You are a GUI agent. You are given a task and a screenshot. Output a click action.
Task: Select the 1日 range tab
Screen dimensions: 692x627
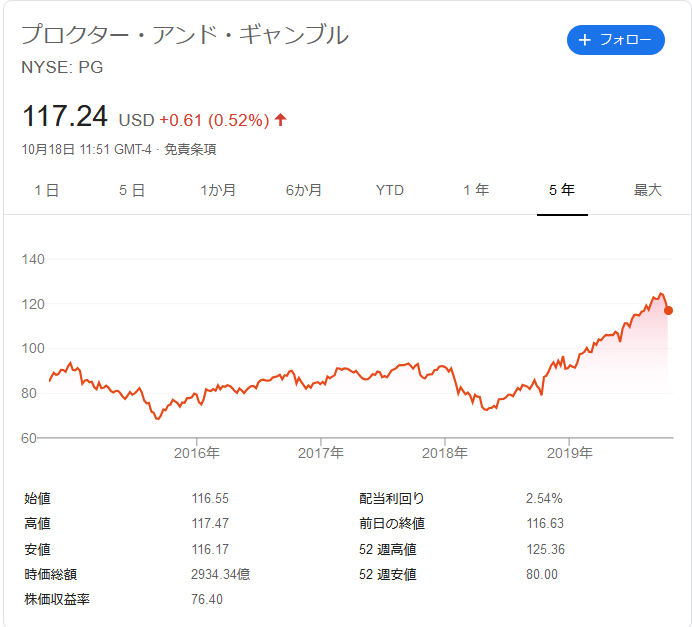tap(47, 190)
